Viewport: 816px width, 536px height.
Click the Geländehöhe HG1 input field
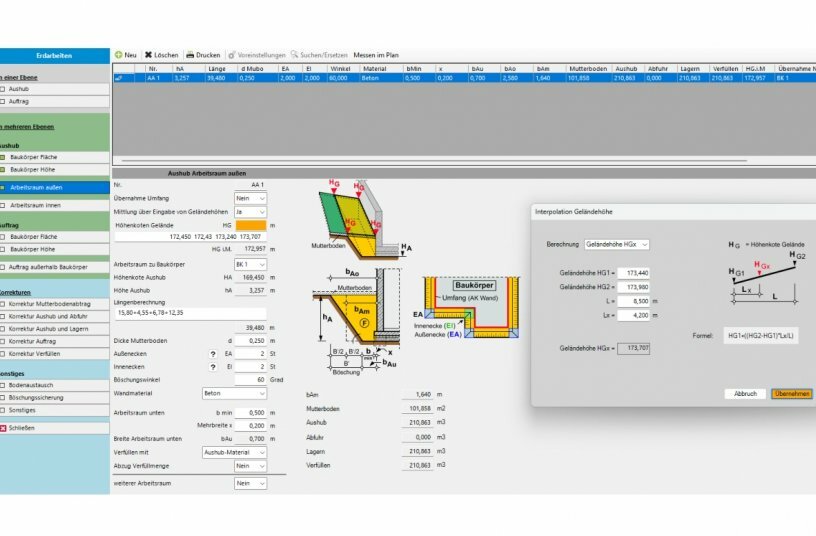pyautogui.click(x=633, y=273)
